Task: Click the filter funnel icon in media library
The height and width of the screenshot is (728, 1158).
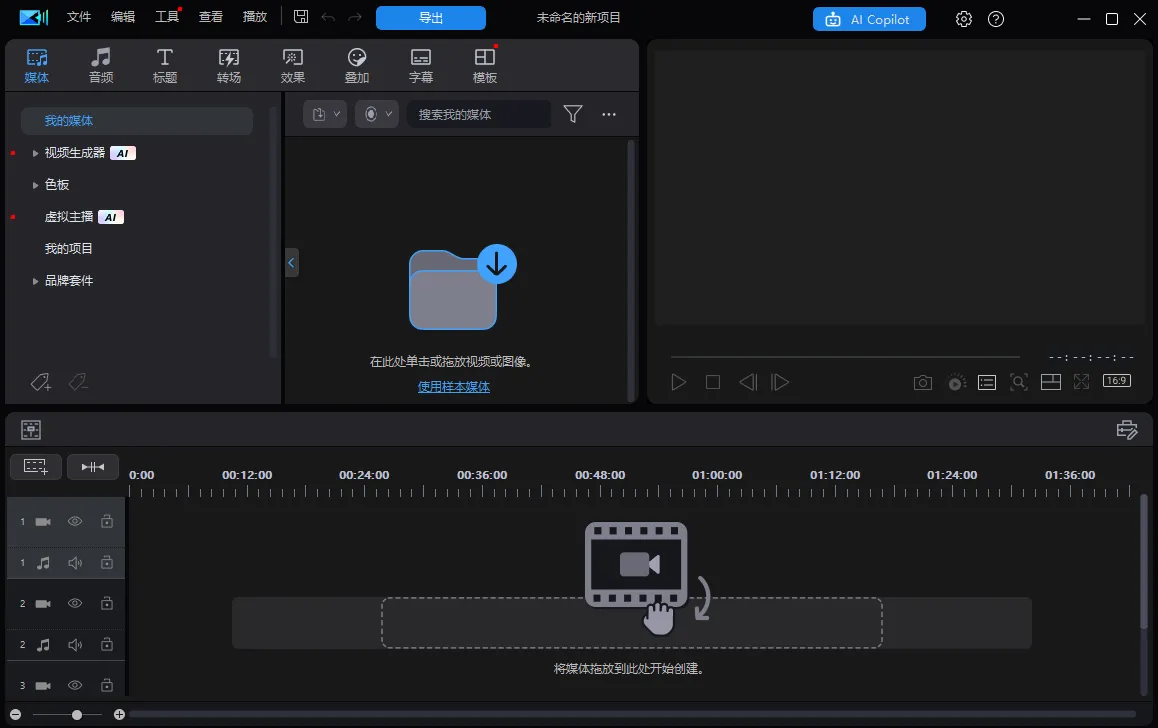Action: 572,114
